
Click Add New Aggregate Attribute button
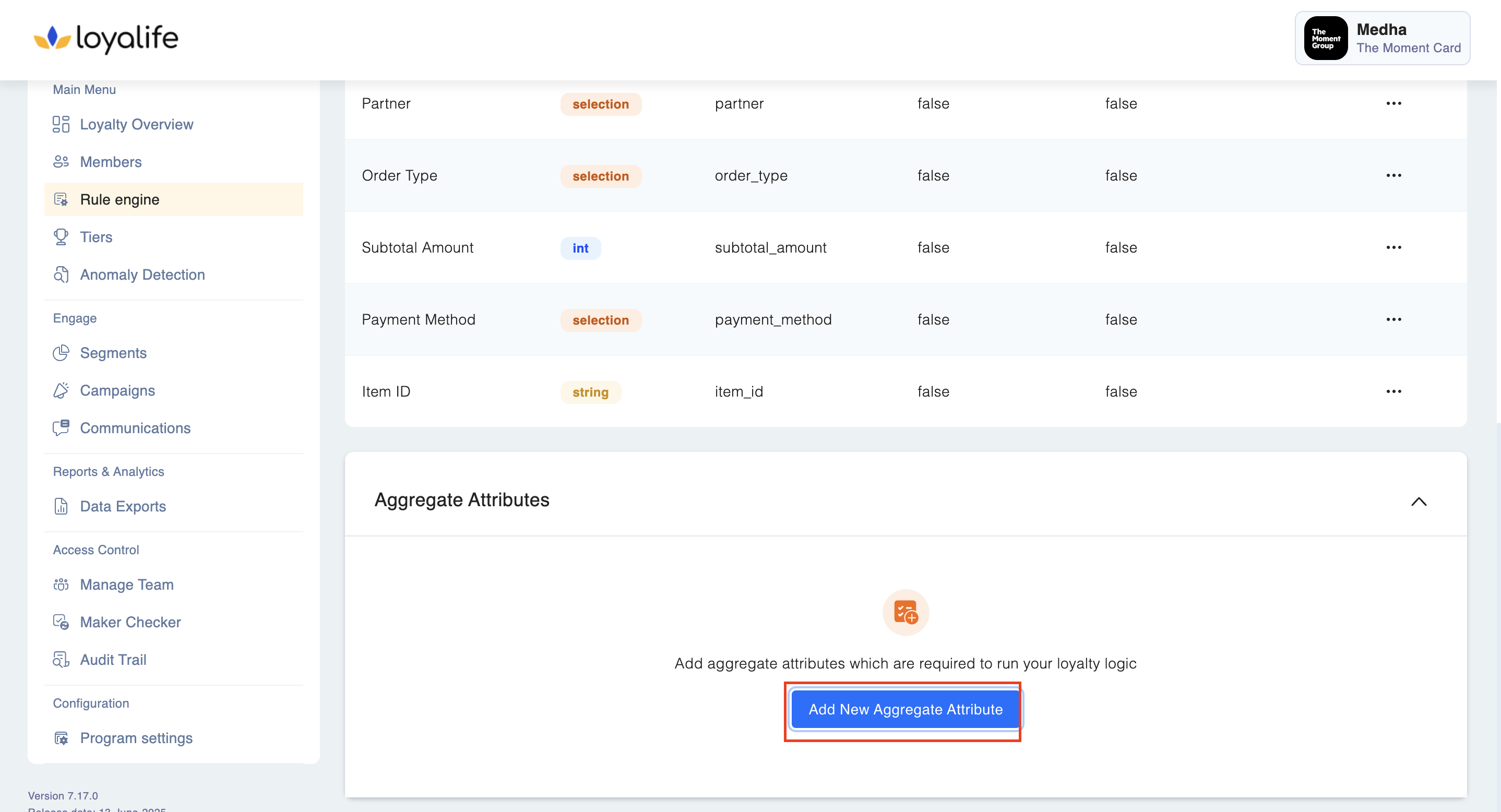point(905,709)
